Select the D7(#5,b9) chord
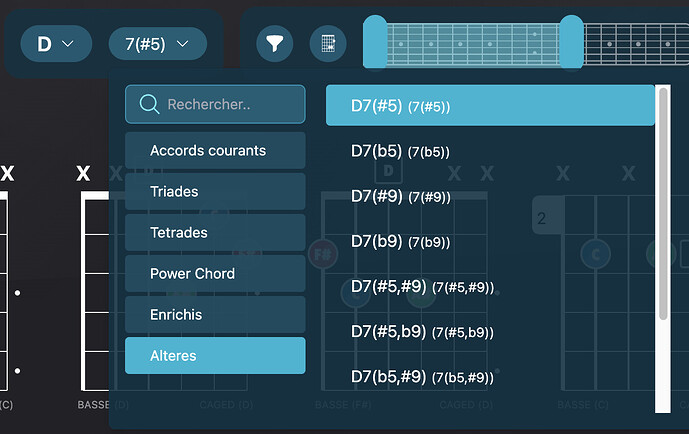Viewport: 689px width, 434px height. pos(490,332)
